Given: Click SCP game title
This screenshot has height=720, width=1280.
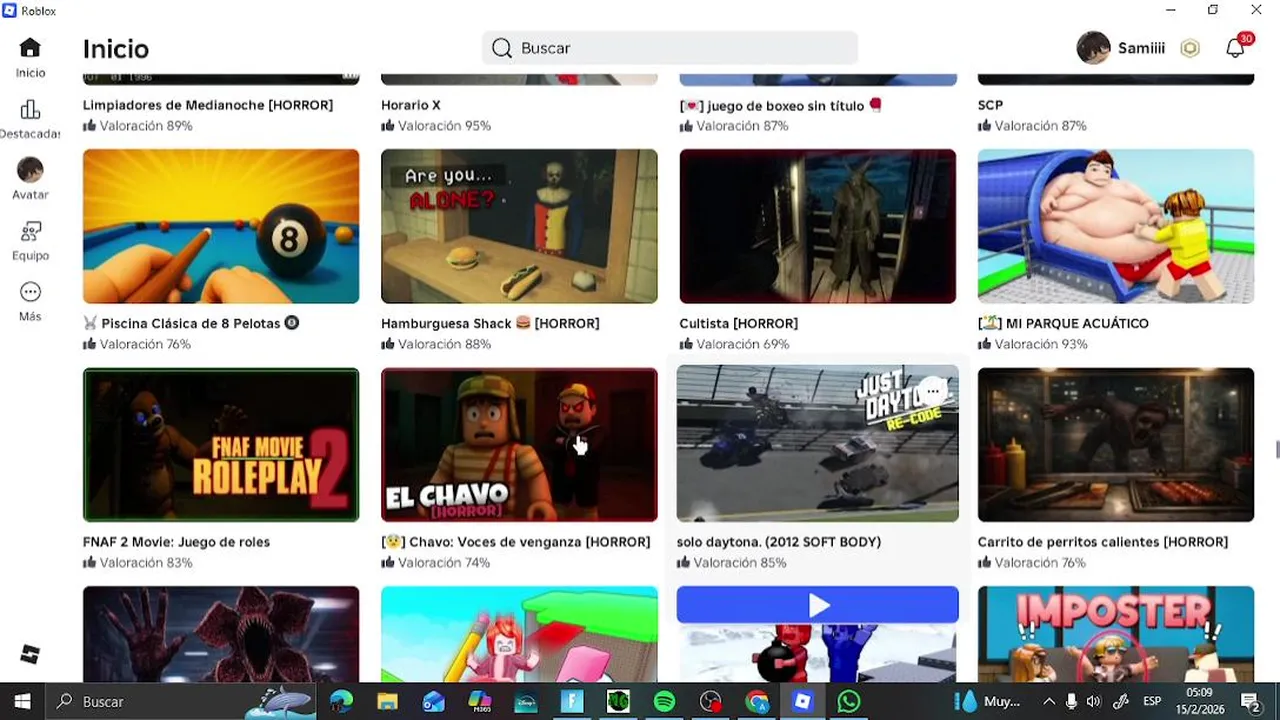Looking at the screenshot, I should click(x=990, y=105).
